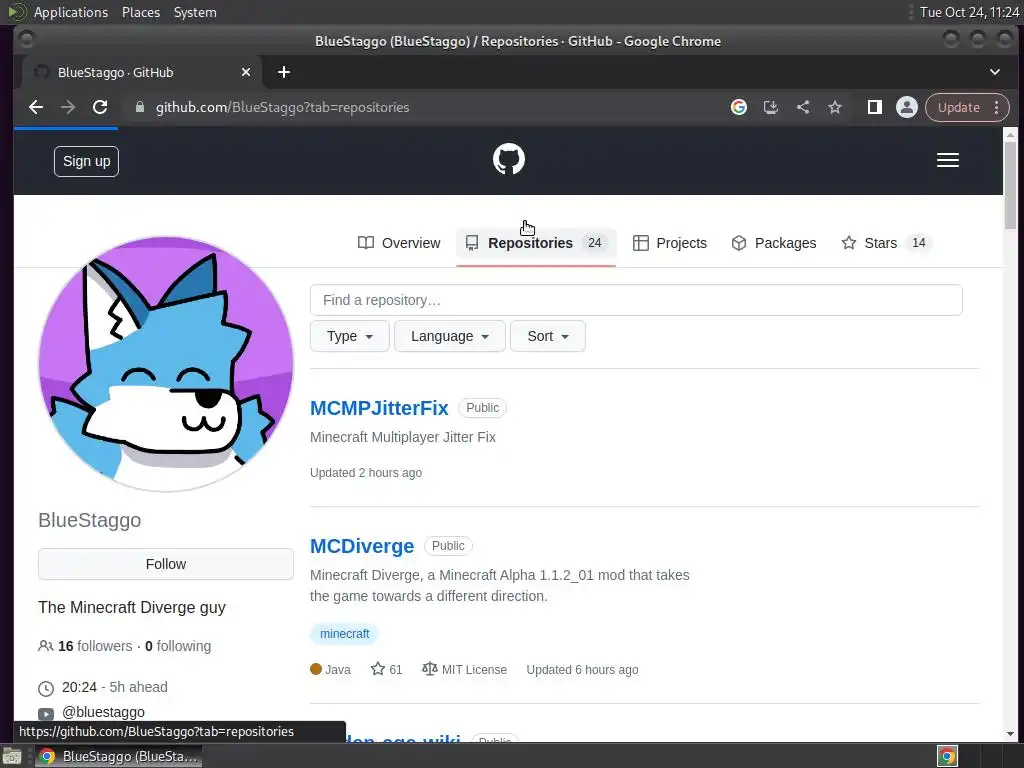Open Chrome's three-dot menu
Image resolution: width=1024 pixels, height=768 pixels.
(997, 107)
